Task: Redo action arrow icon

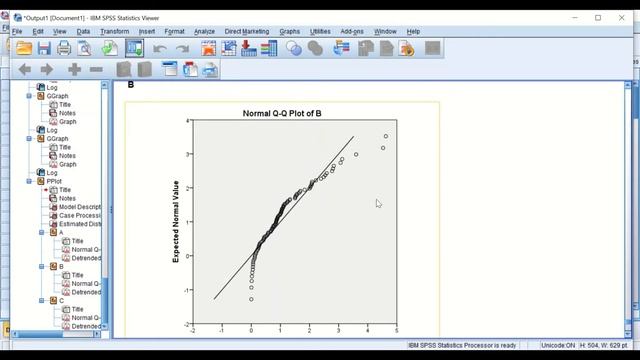Action: (182, 49)
